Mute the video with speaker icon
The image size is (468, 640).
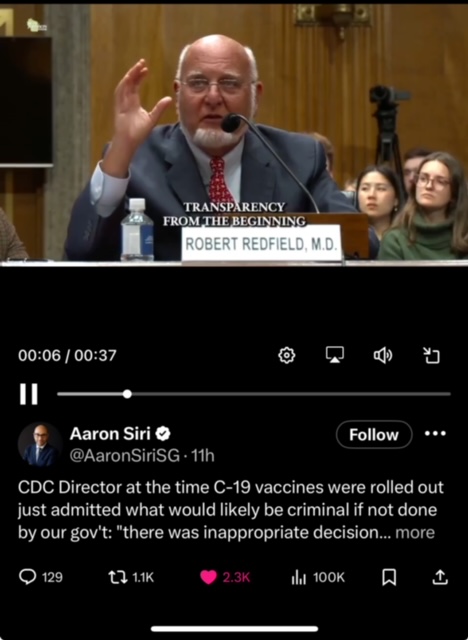(383, 356)
